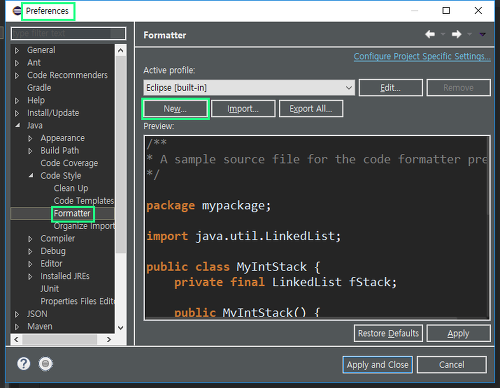500x388 pixels.
Task: Click the forward navigation arrow icon
Action: point(456,34)
